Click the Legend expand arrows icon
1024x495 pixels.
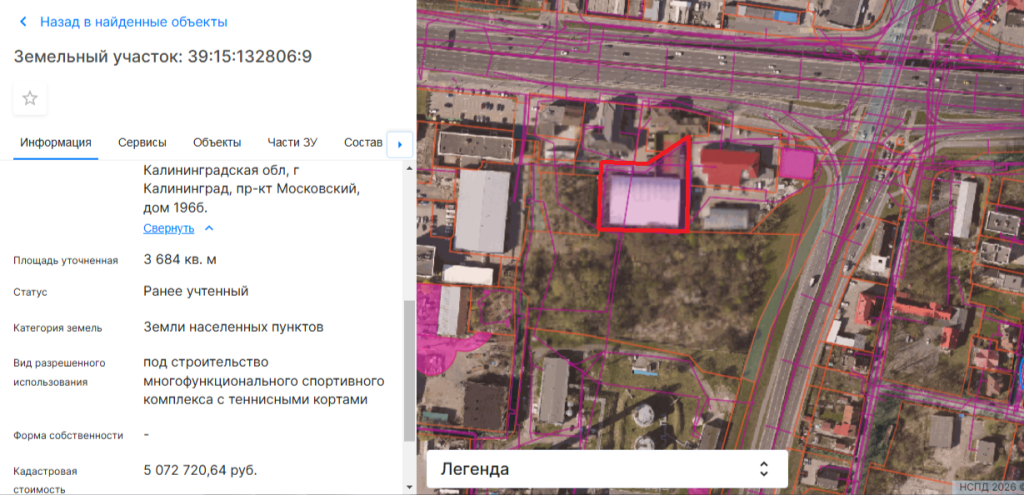point(763,469)
